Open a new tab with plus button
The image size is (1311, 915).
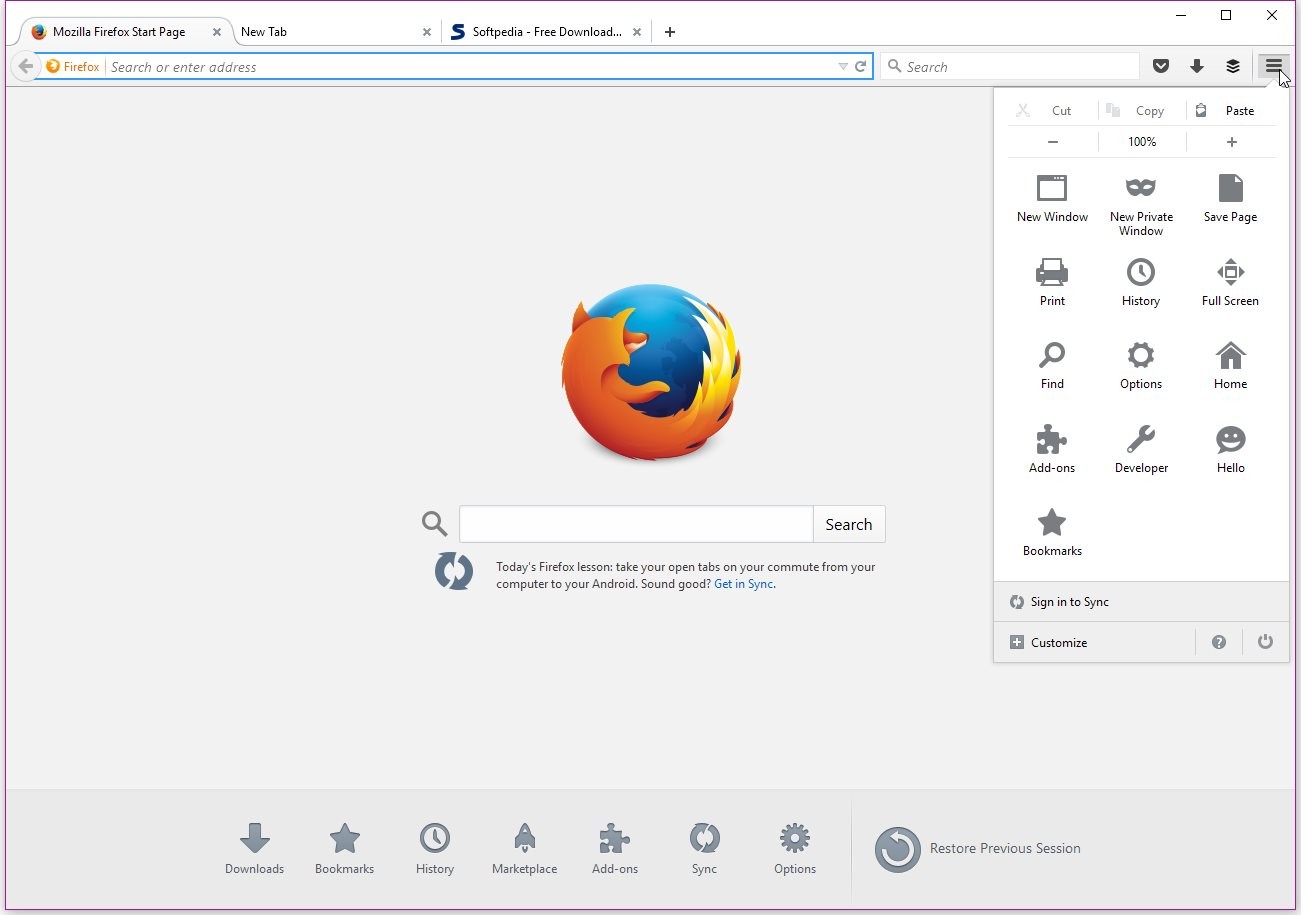coord(670,32)
